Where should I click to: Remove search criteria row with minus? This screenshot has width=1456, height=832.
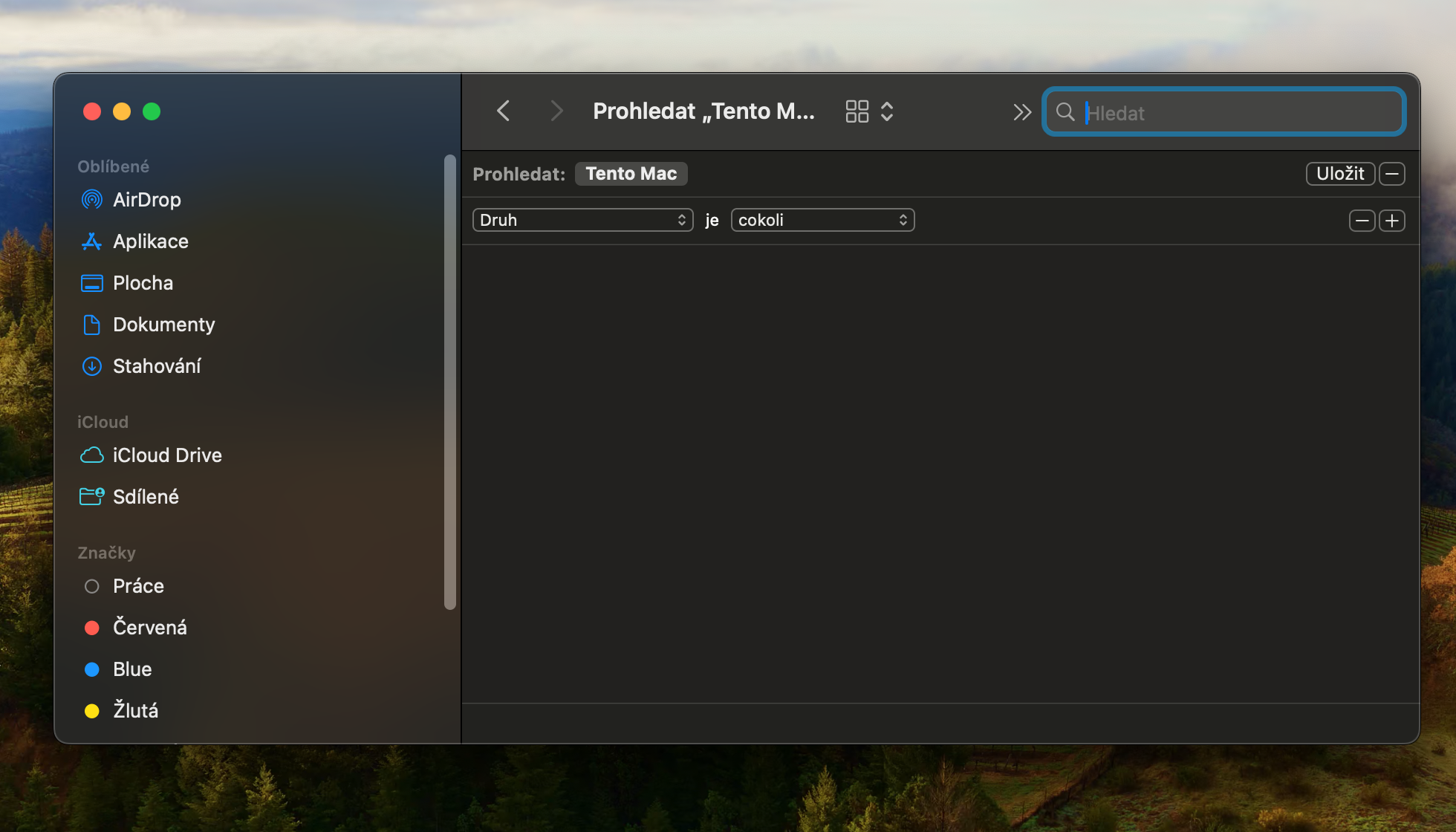[1362, 221]
